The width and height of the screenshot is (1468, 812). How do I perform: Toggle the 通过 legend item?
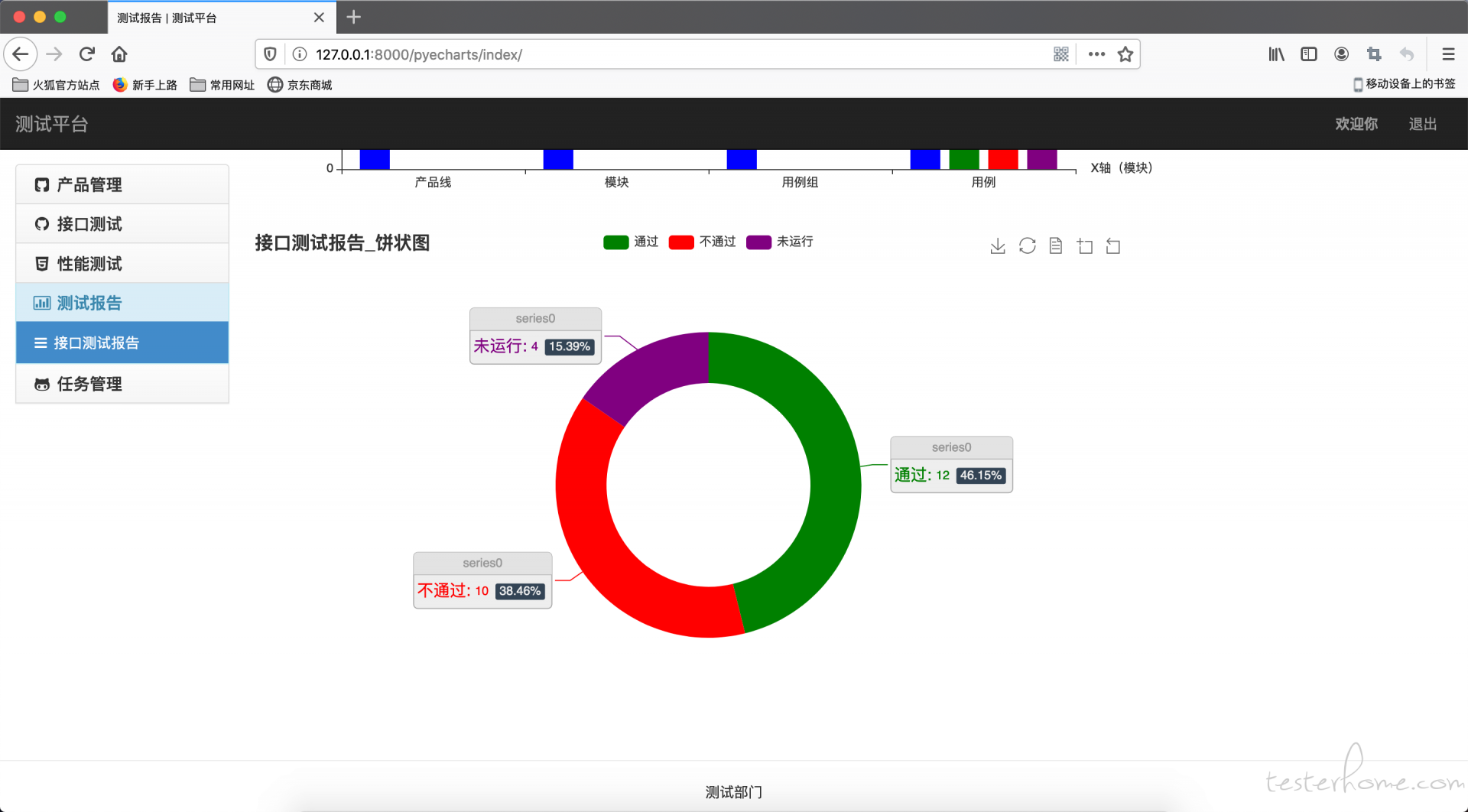[x=631, y=242]
